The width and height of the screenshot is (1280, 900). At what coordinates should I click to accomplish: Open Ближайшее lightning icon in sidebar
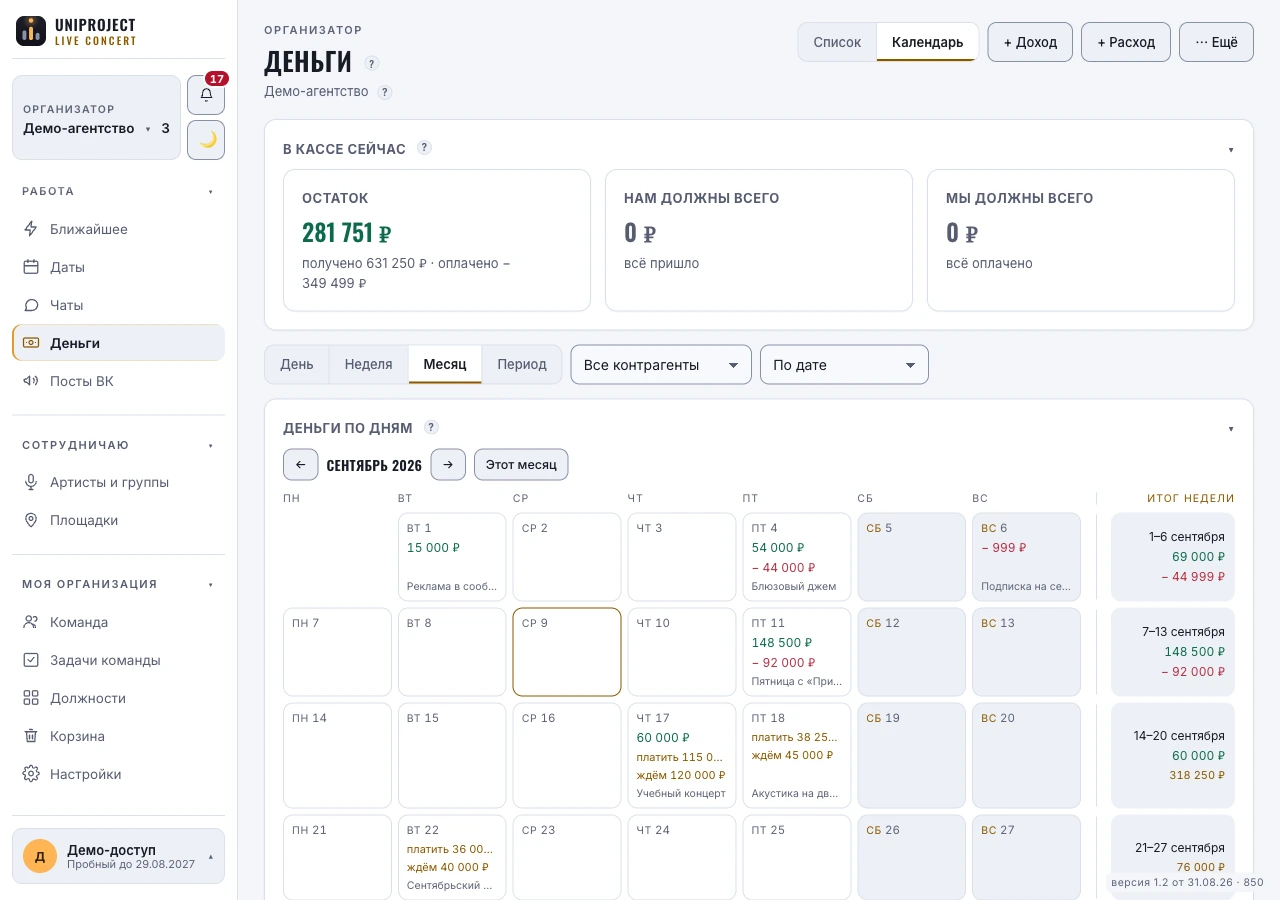click(31, 229)
